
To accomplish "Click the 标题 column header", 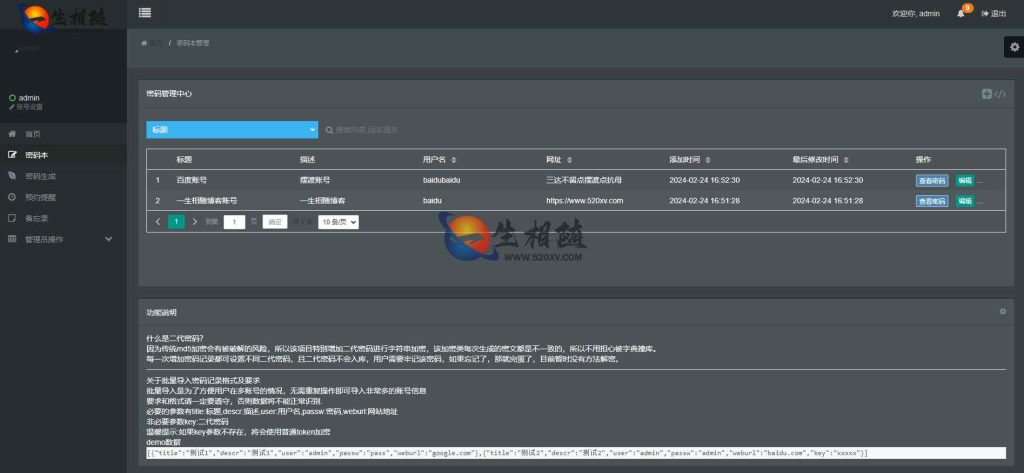I will 184,159.
